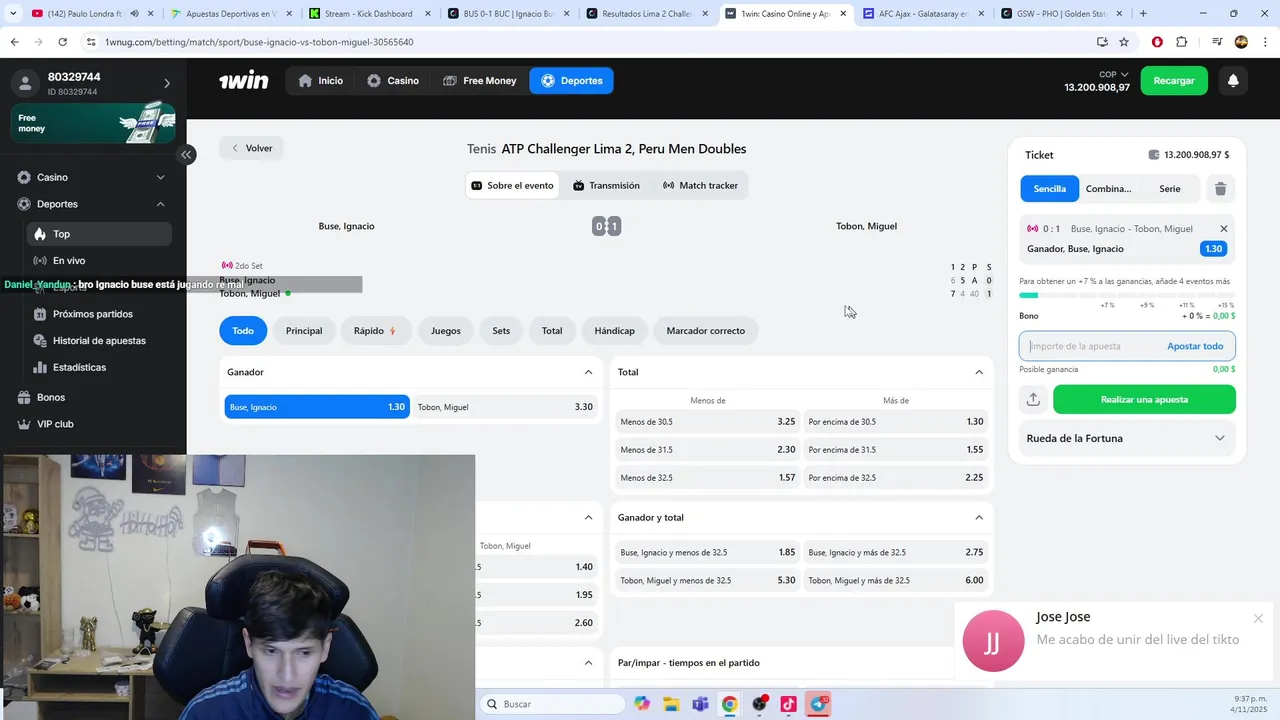
Task: Filter markets by Total chip
Action: point(552,331)
